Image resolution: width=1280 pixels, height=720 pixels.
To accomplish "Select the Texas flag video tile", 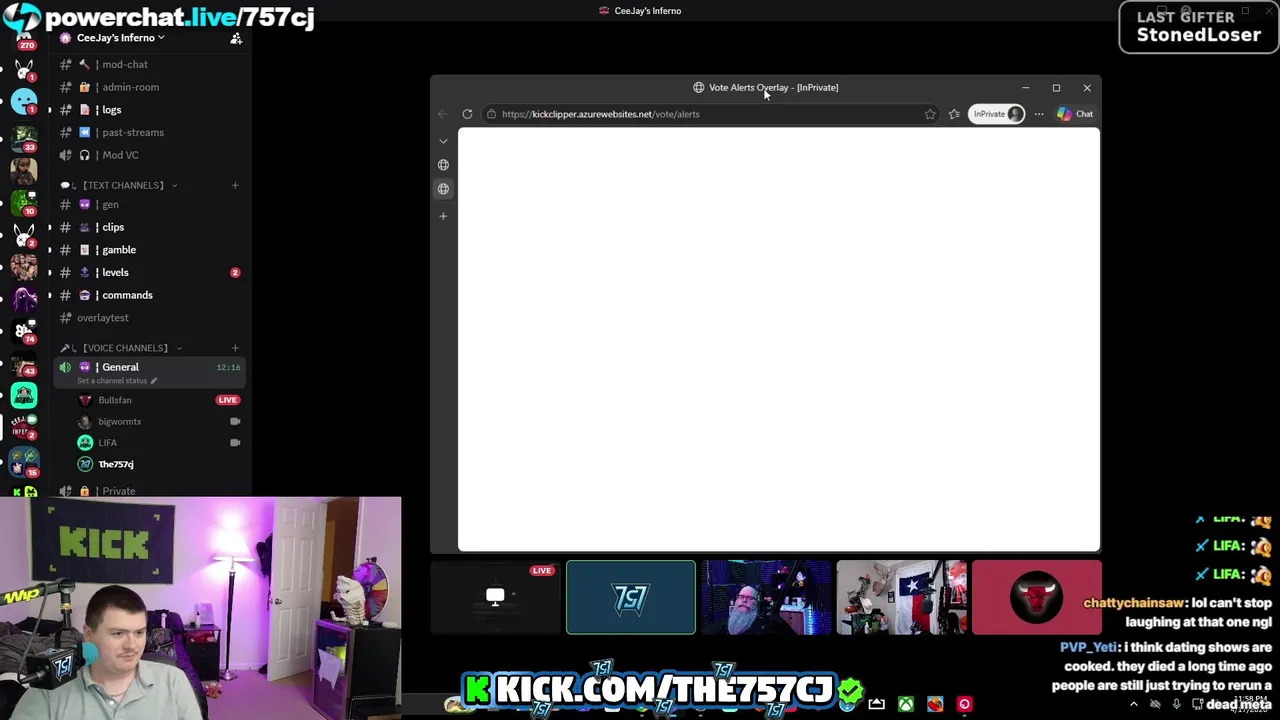I will (x=901, y=597).
